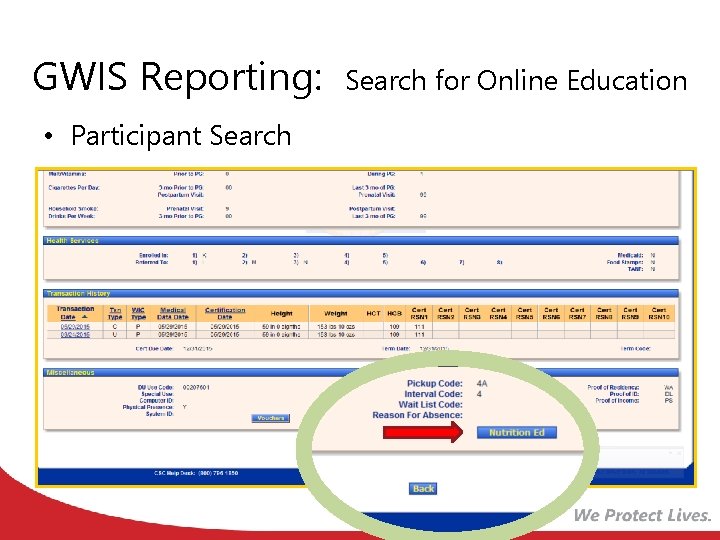
Task: Click the Proof of Income label
Action: click(617, 400)
